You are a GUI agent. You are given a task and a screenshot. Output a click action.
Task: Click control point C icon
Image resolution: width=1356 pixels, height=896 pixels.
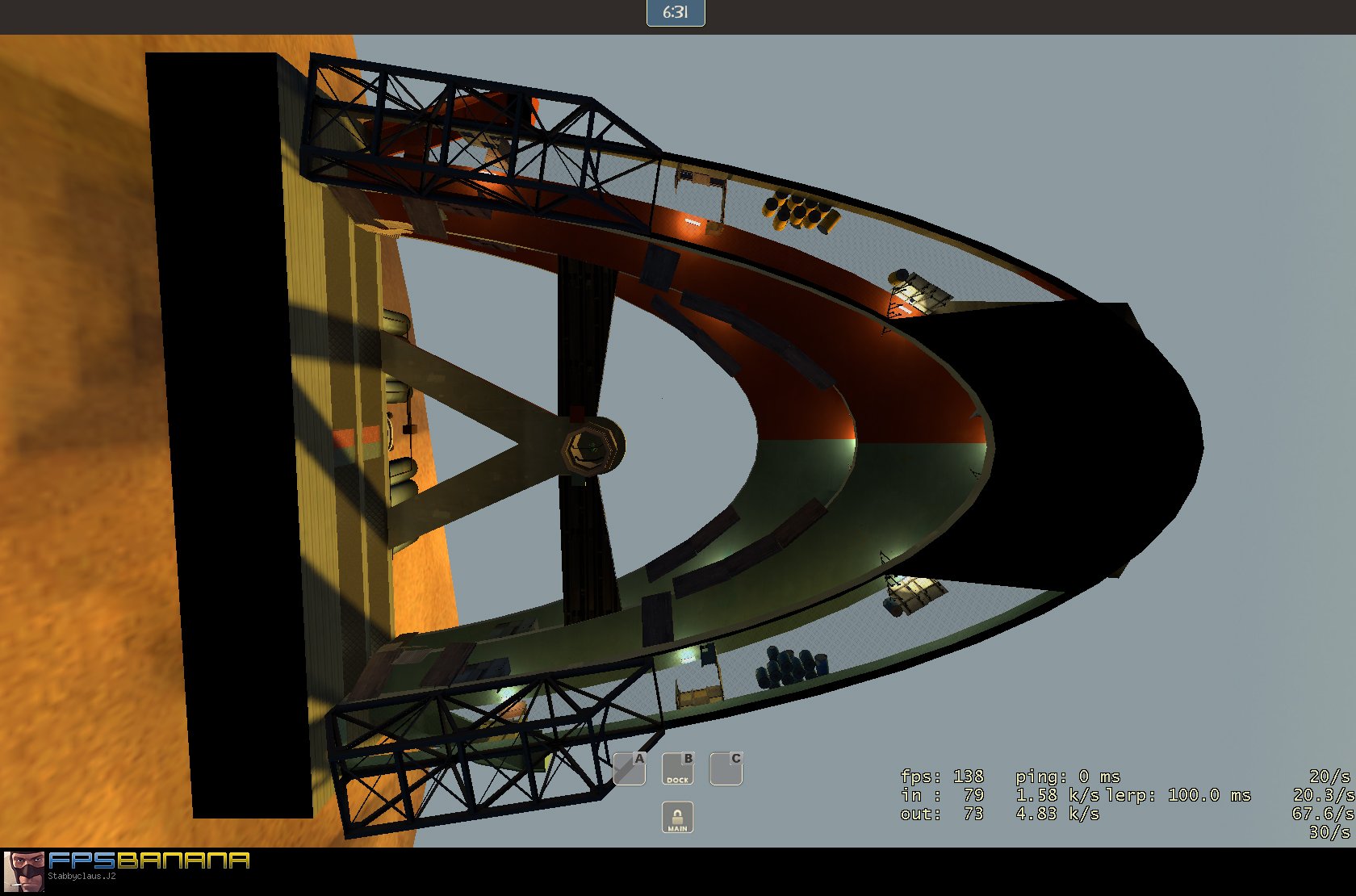726,768
